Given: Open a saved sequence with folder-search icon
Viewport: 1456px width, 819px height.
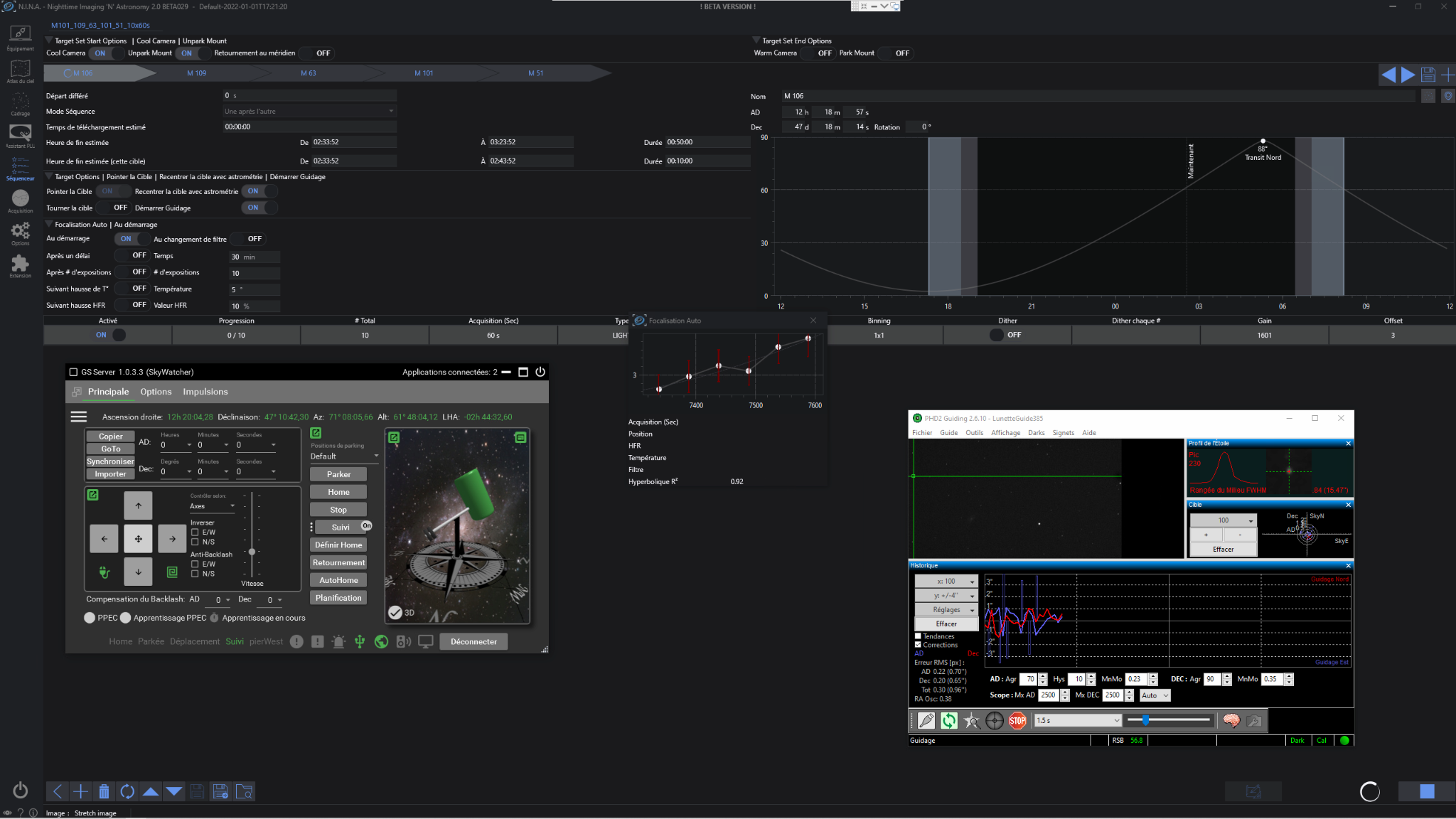Looking at the screenshot, I should pyautogui.click(x=244, y=791).
